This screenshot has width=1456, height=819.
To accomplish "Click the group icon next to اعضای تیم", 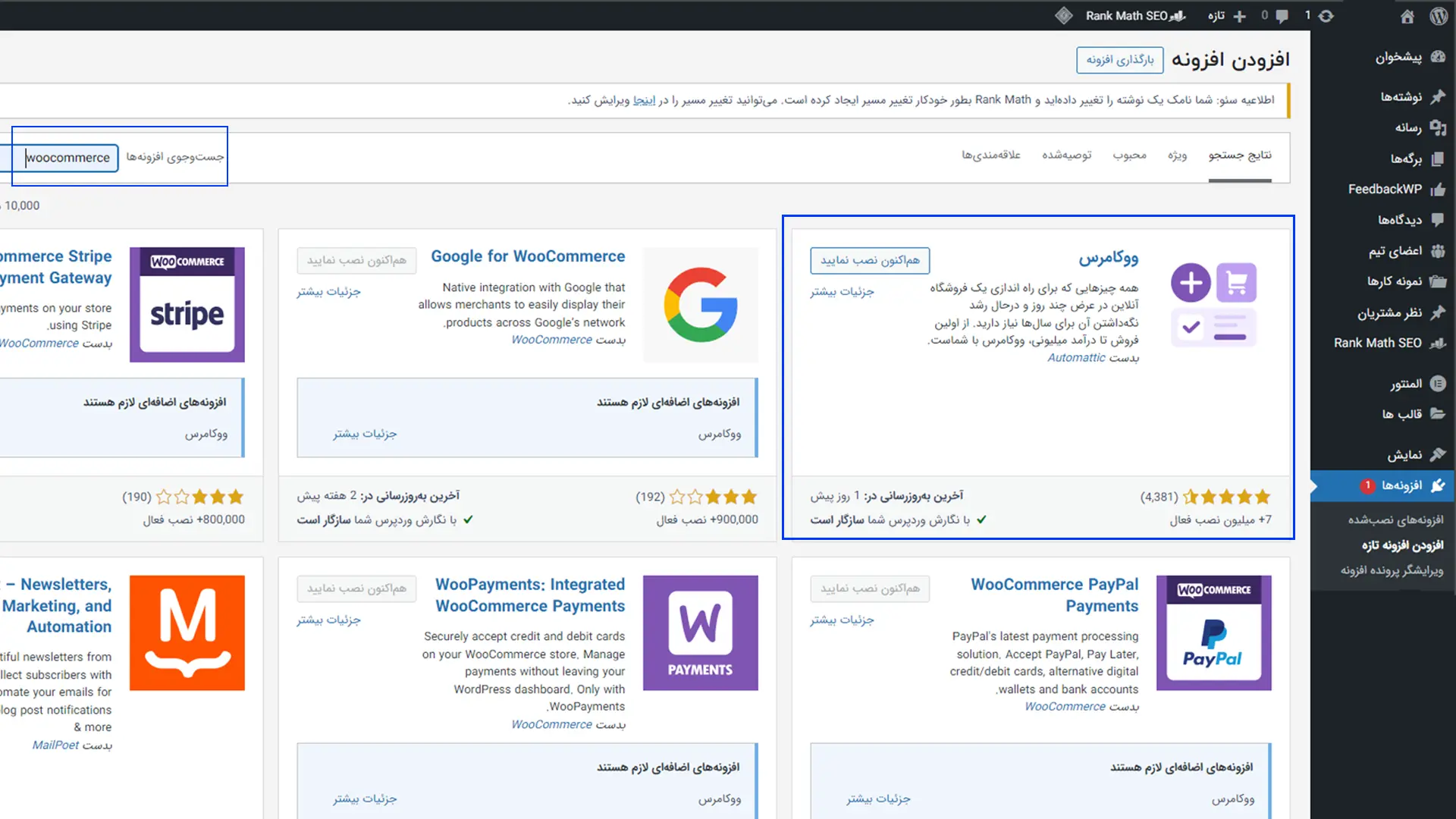I will [1438, 251].
